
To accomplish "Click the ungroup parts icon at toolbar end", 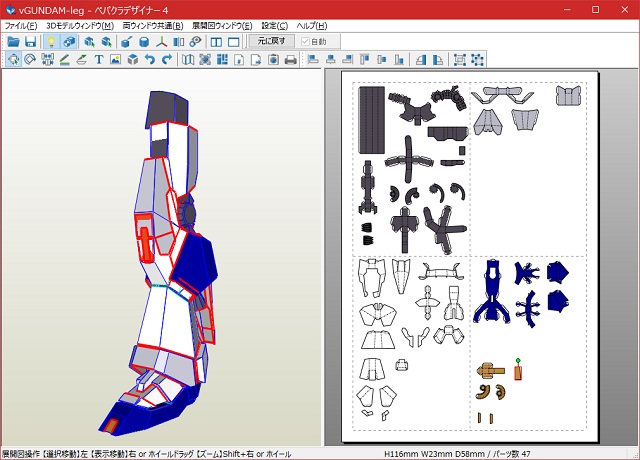I will [477, 60].
